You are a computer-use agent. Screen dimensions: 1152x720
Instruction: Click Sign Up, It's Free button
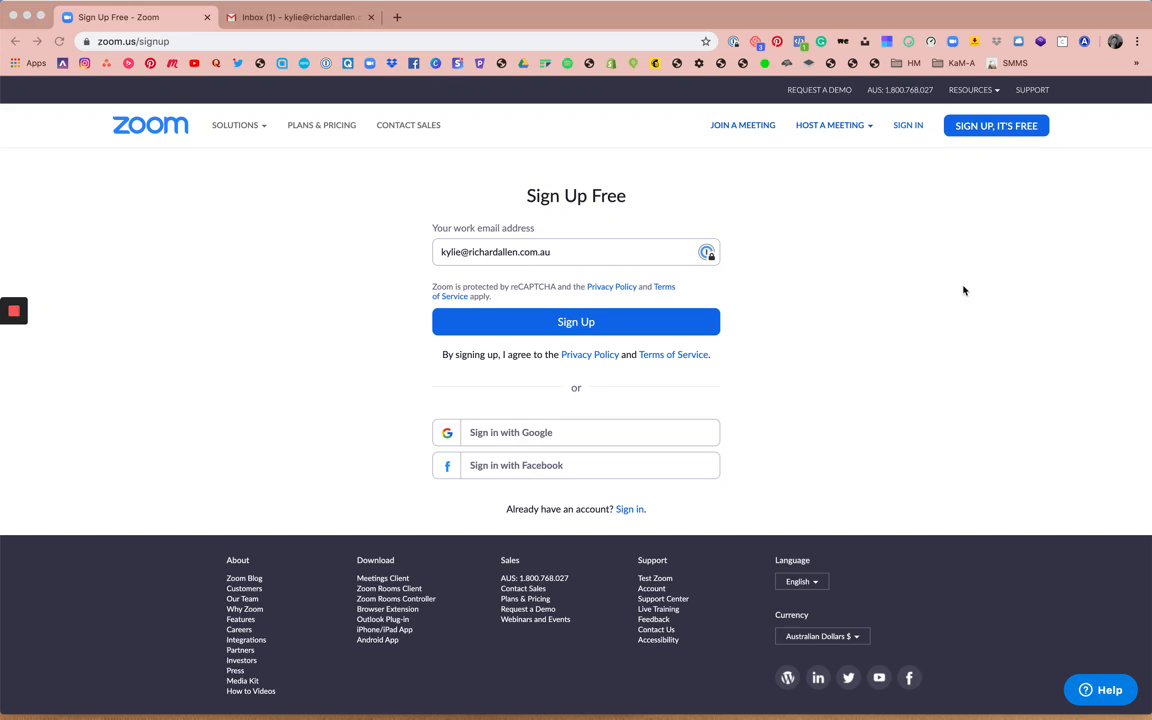996,126
